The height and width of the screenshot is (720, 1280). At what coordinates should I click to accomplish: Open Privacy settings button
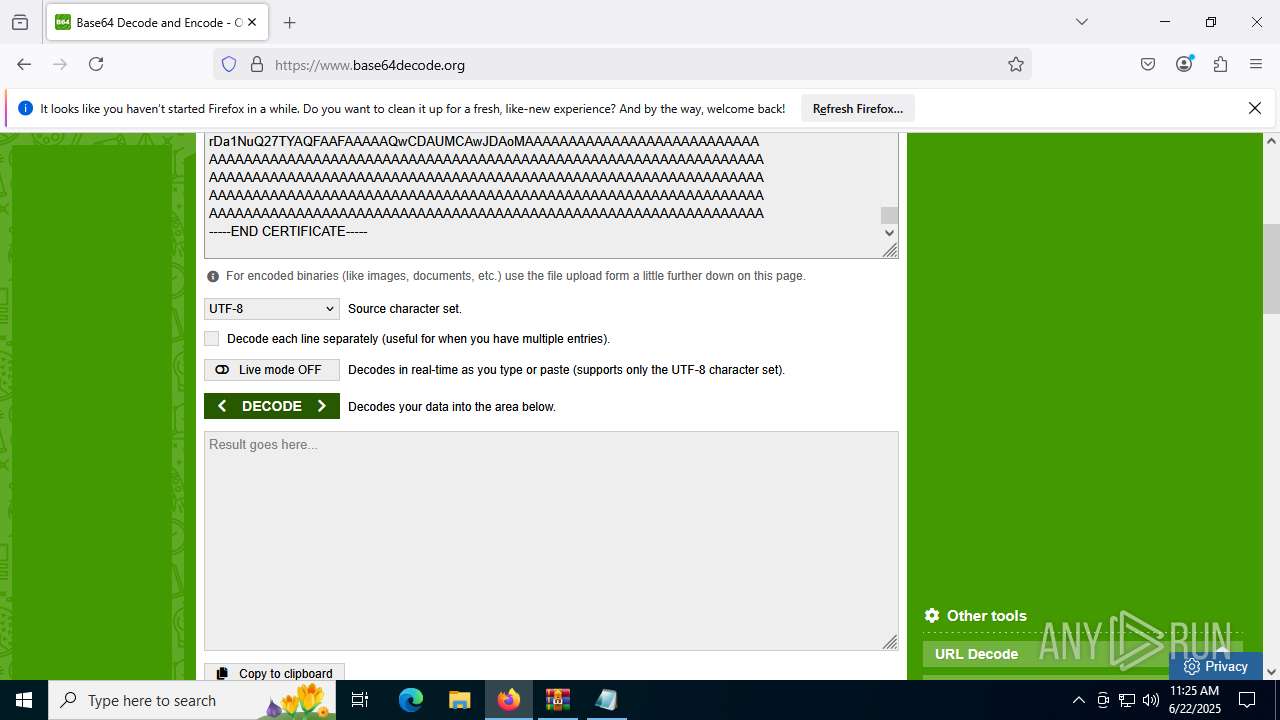coord(1216,666)
